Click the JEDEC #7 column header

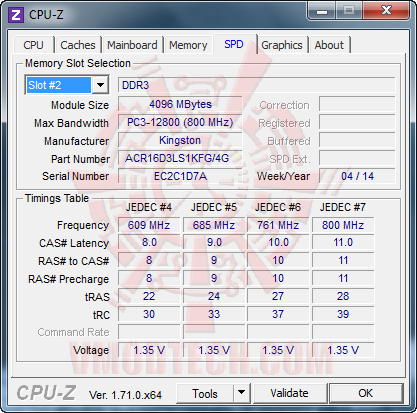tap(343, 207)
